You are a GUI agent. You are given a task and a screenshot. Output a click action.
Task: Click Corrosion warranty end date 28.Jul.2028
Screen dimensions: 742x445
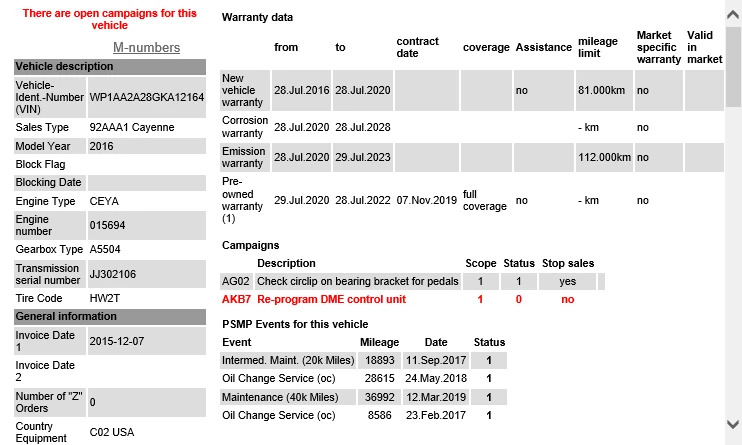click(x=363, y=127)
